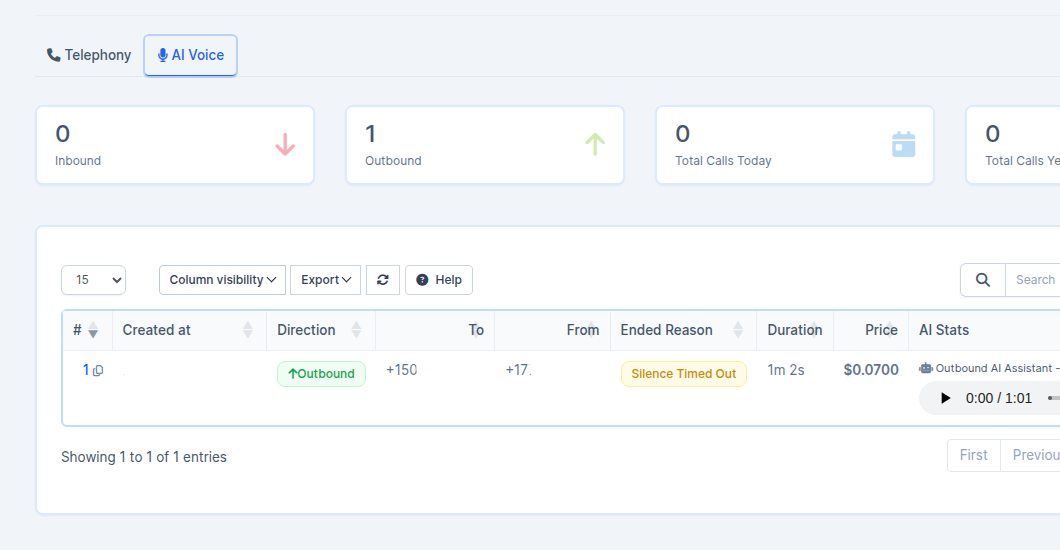Sort by the To column header
Image resolution: width=1060 pixels, height=550 pixels.
[435, 330]
